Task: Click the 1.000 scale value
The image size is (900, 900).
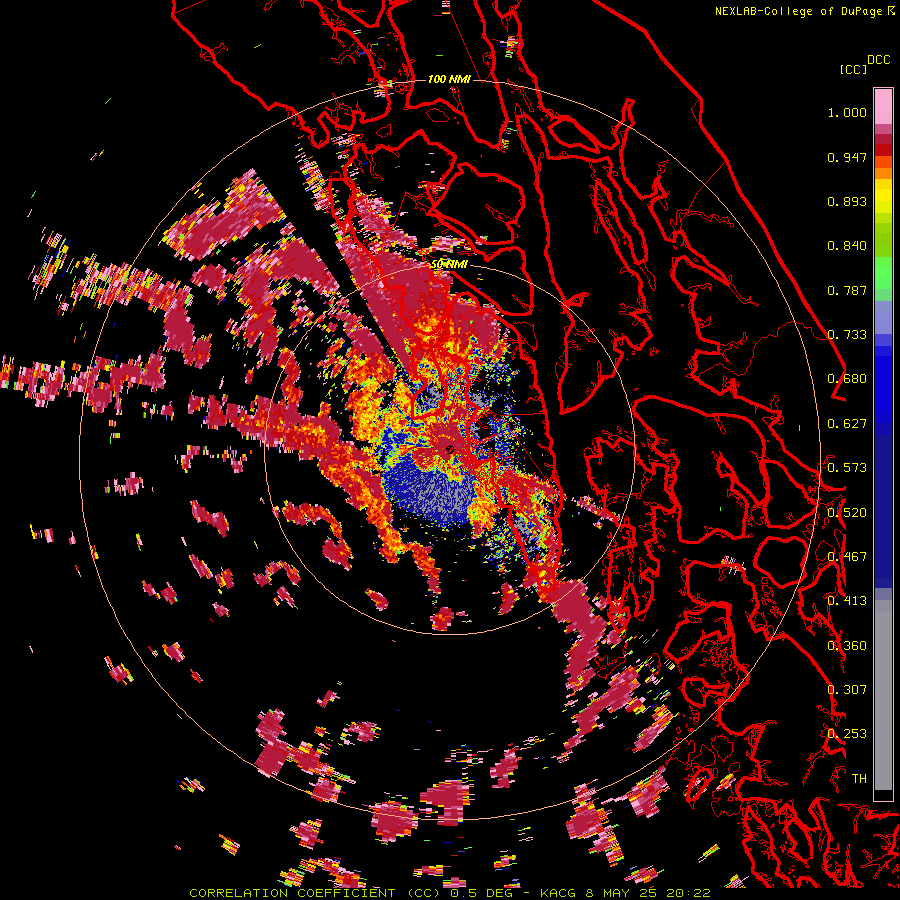Action: (847, 112)
